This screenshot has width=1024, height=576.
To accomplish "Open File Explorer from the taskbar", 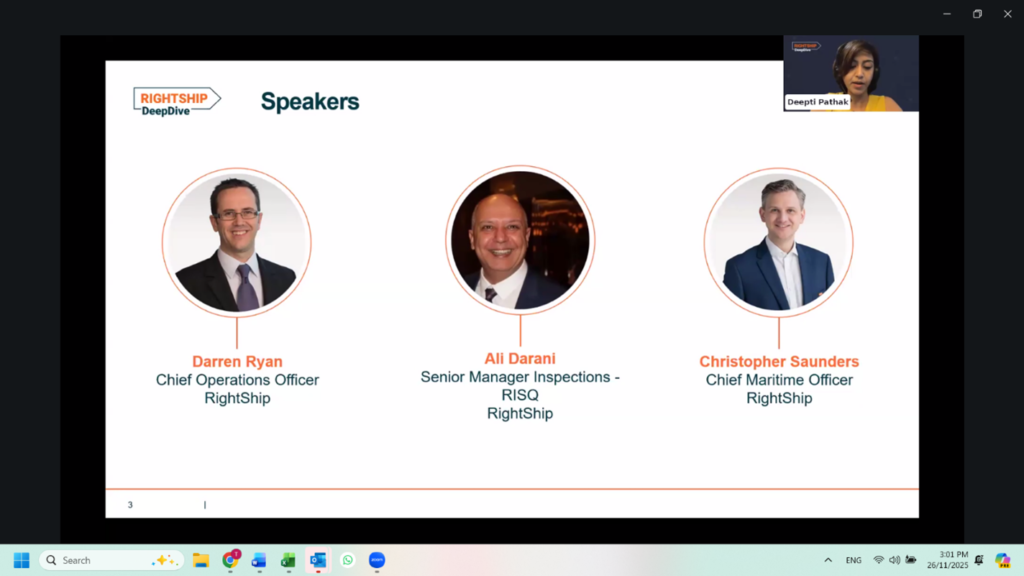I will [x=201, y=560].
